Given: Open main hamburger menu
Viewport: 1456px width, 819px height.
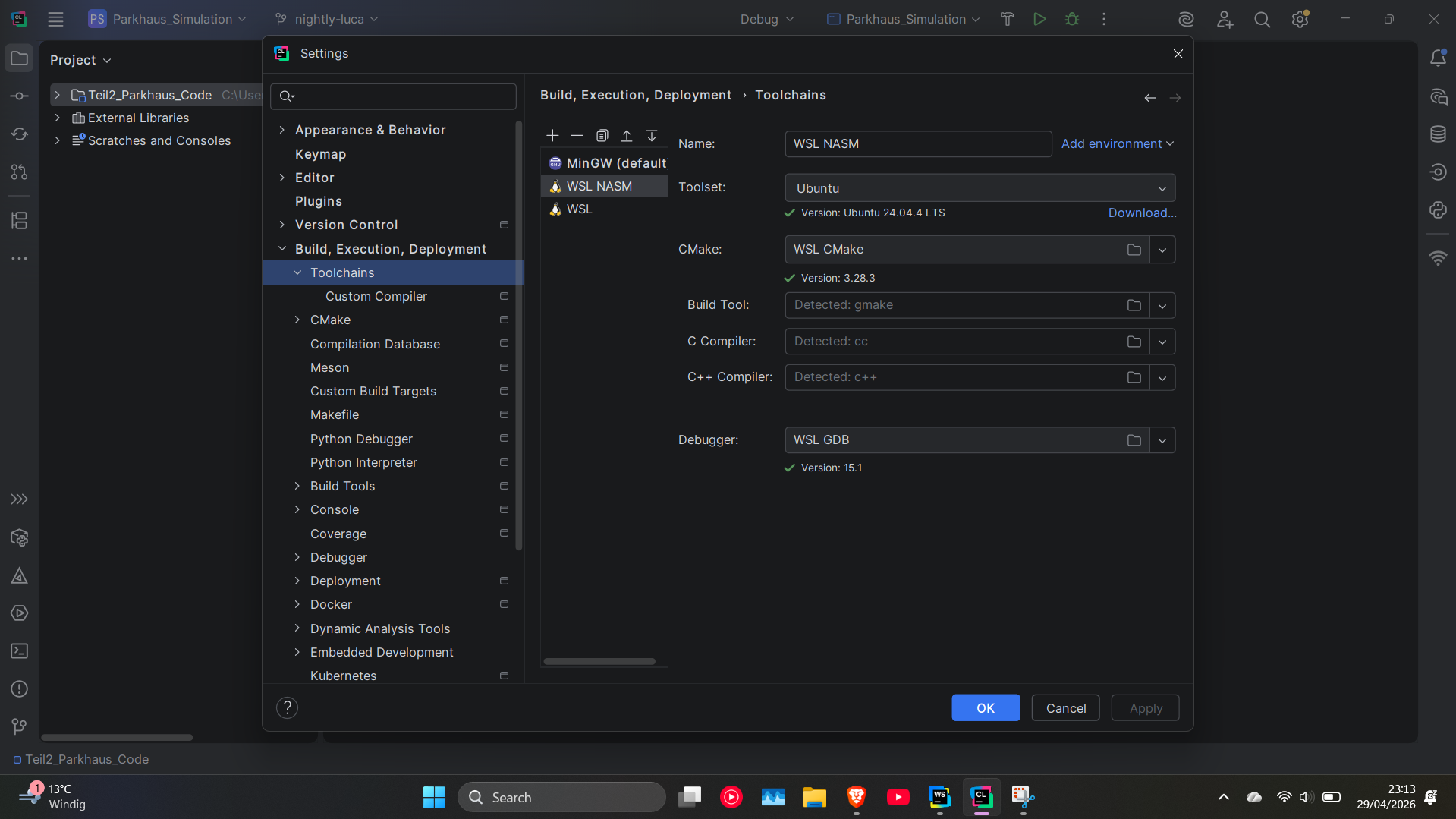Looking at the screenshot, I should [55, 19].
